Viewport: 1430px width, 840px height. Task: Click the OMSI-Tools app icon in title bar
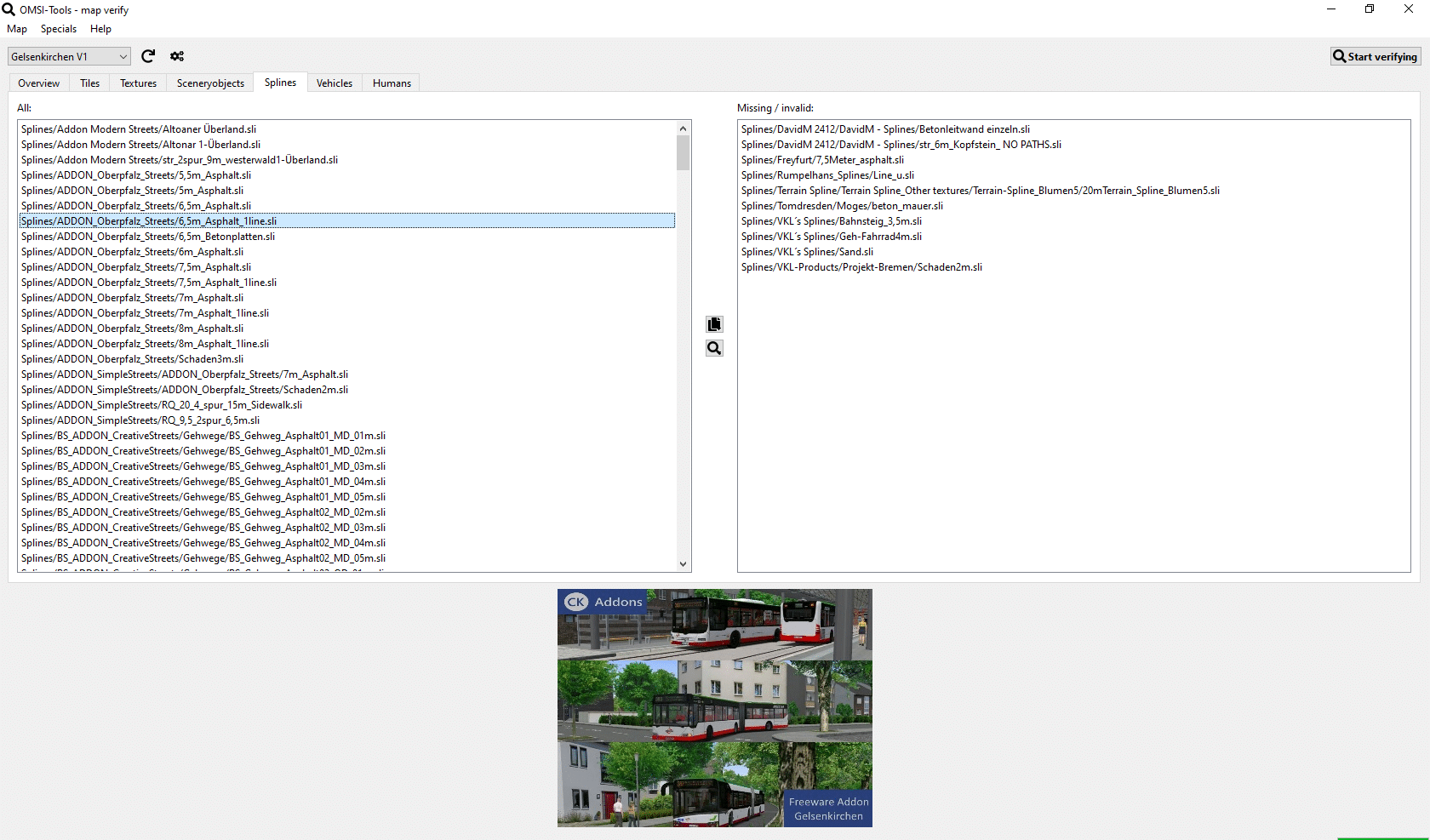pyautogui.click(x=9, y=9)
